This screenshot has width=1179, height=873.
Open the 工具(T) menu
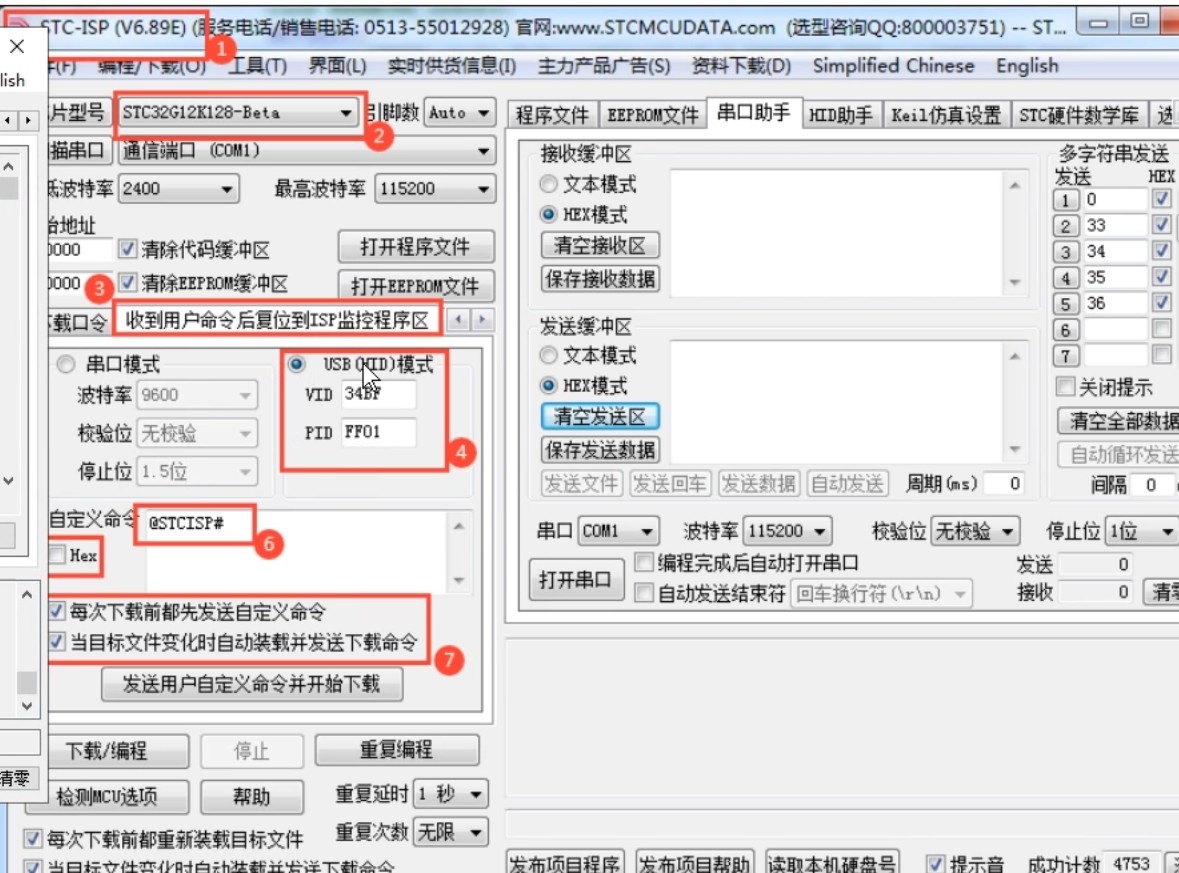click(x=257, y=66)
